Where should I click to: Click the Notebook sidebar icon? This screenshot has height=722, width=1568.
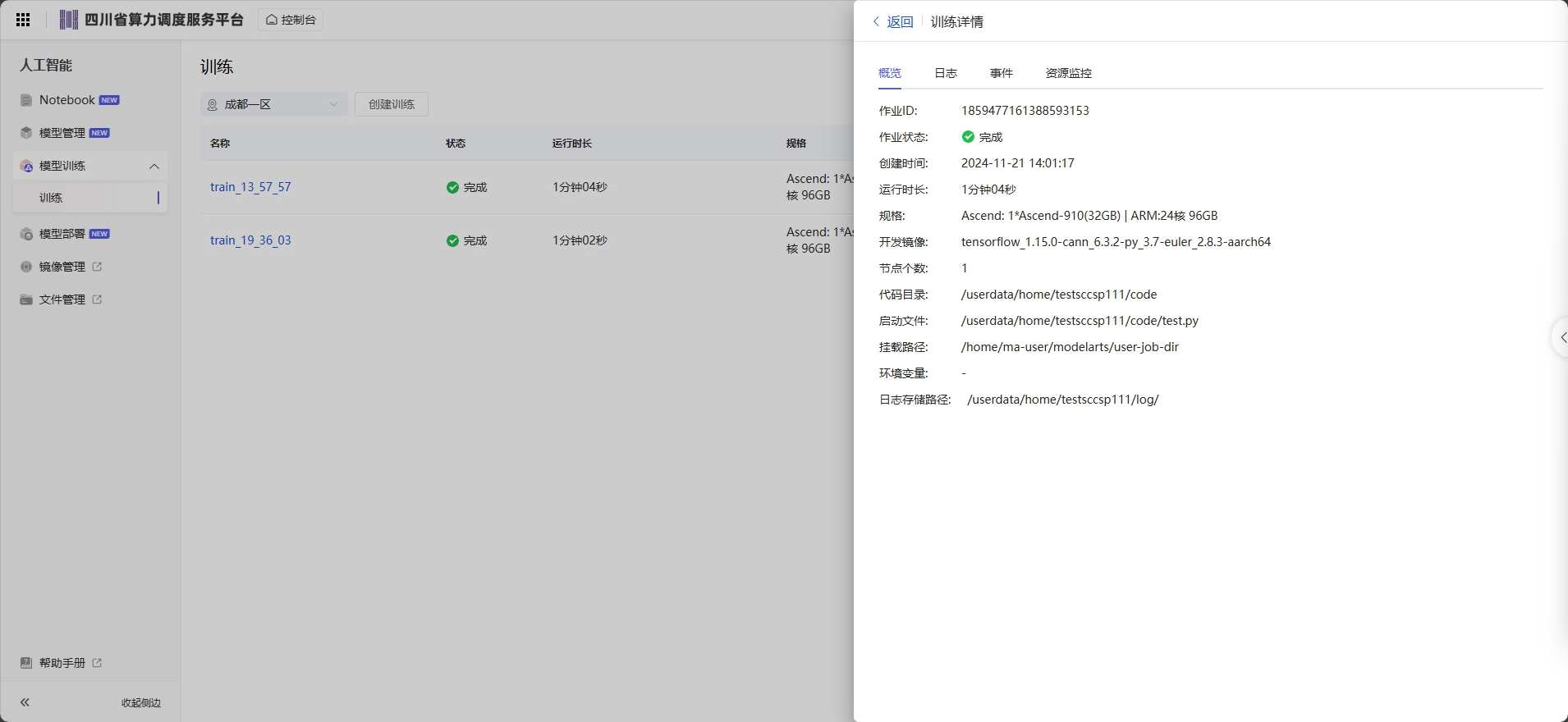pos(26,100)
